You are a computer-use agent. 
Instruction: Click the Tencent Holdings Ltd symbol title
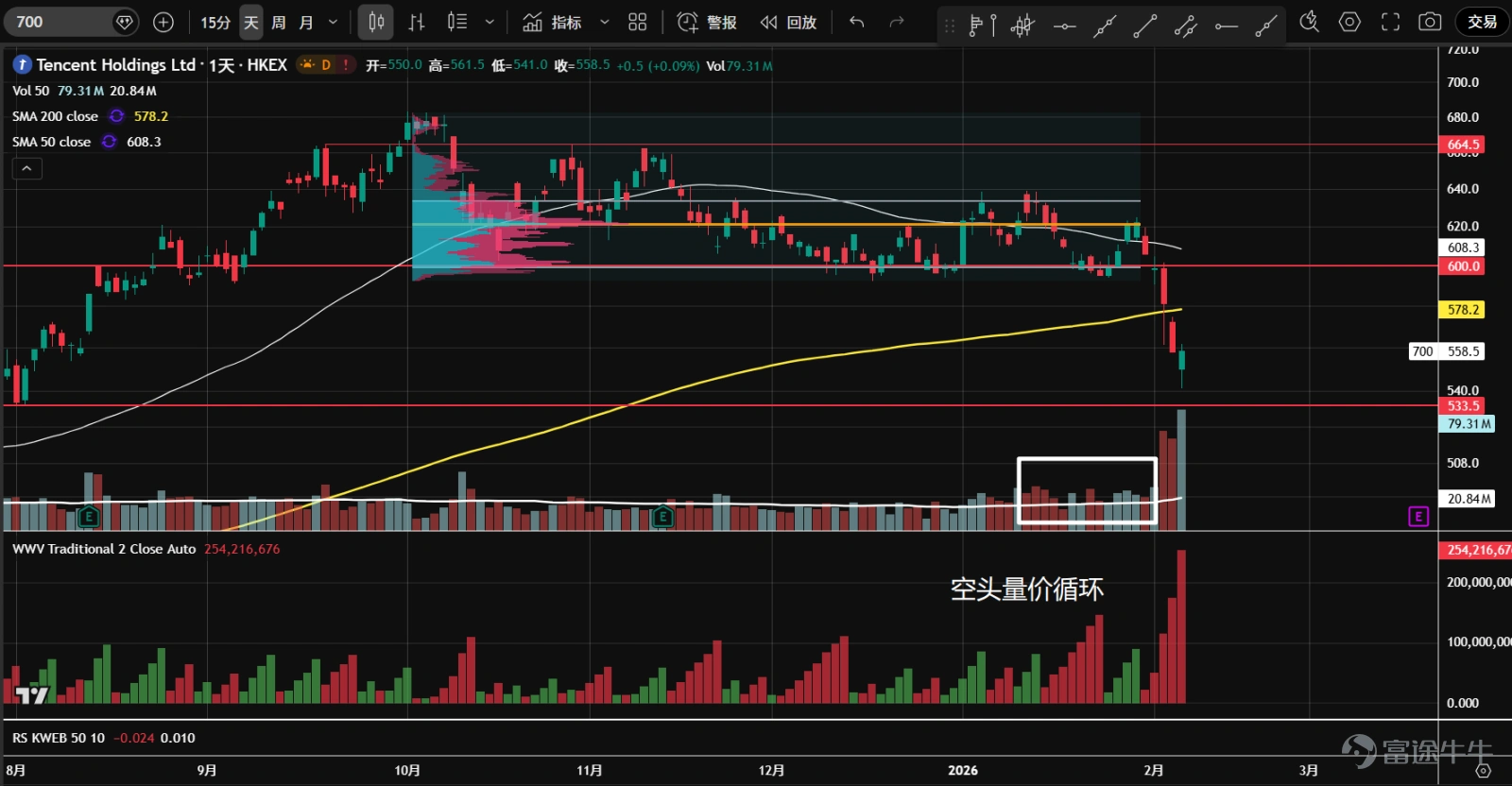pyautogui.click(x=116, y=64)
